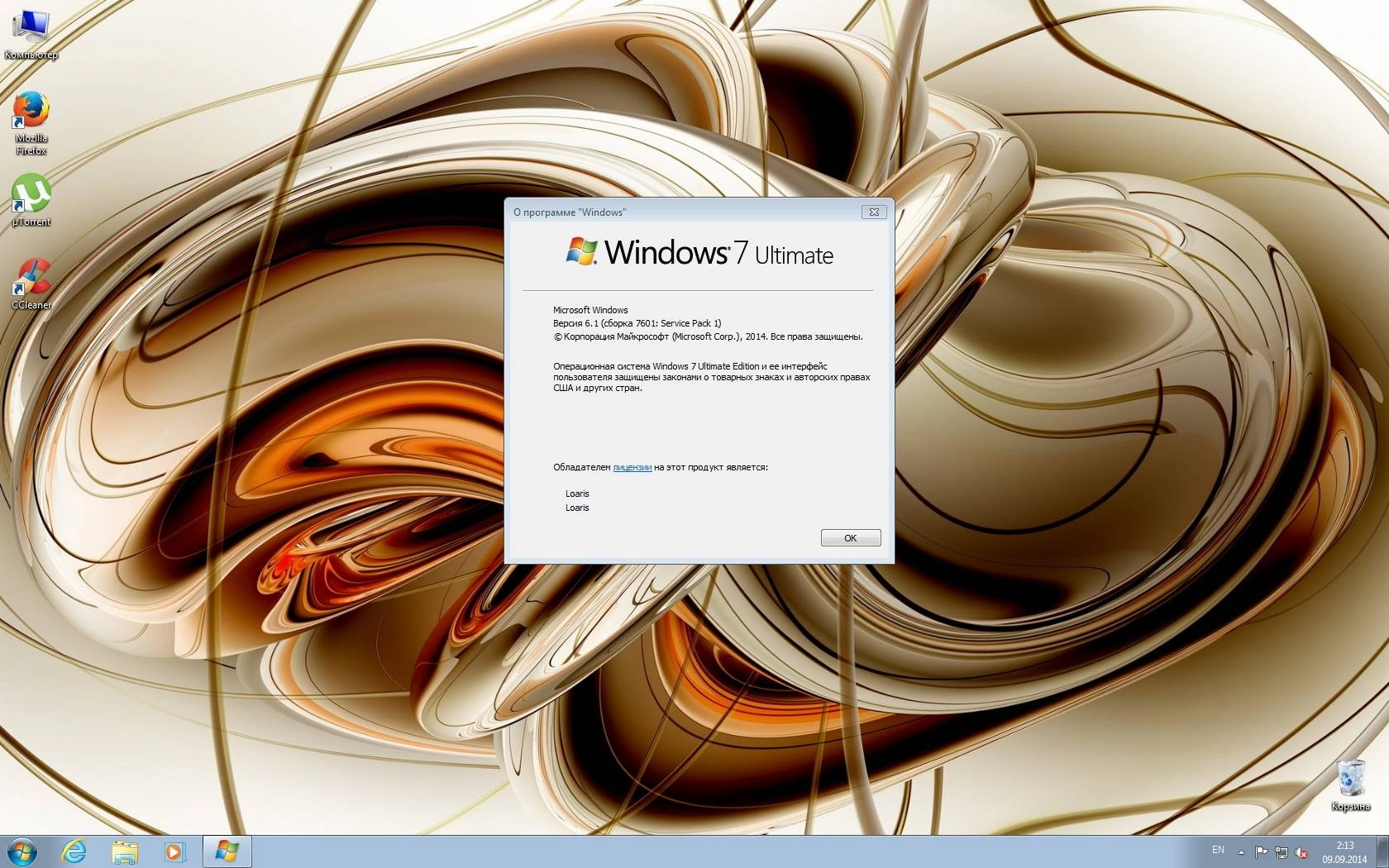This screenshot has height=868, width=1389.
Task: Click the "Microsoft Windows" text line
Action: [590, 310]
